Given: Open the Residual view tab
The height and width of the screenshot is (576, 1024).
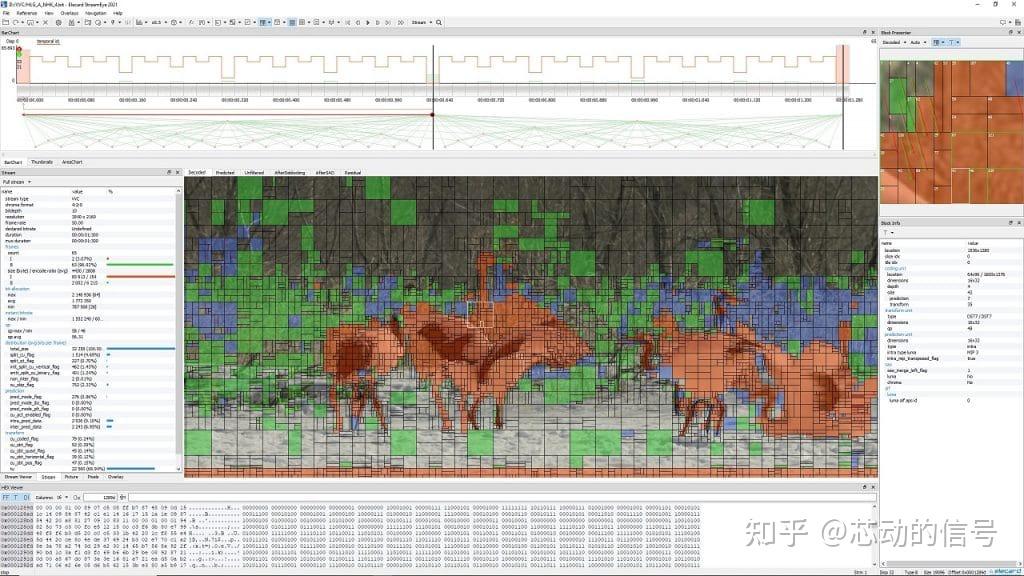Looking at the screenshot, I should pos(353,172).
